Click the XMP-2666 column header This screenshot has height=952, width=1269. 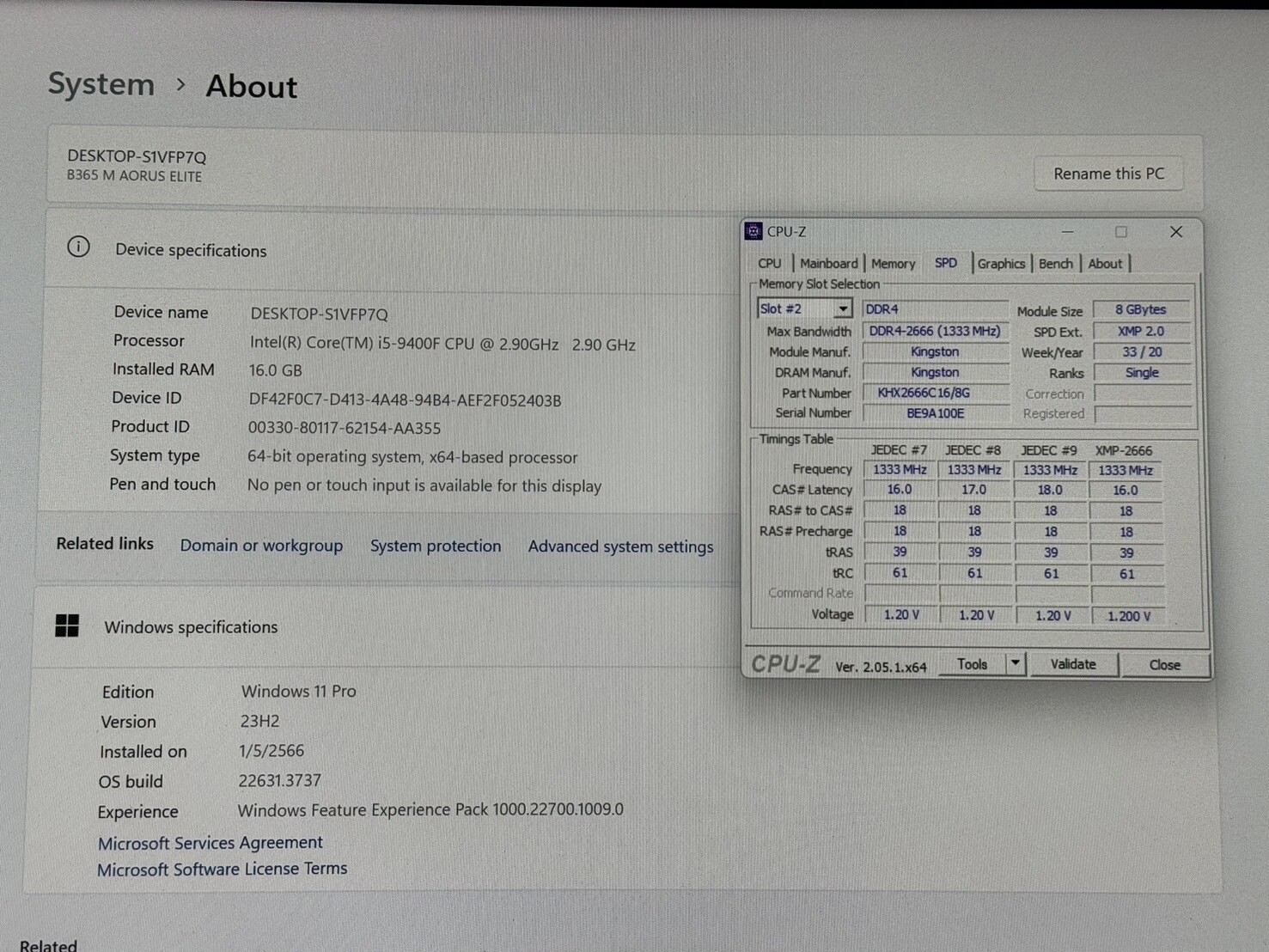(1124, 450)
